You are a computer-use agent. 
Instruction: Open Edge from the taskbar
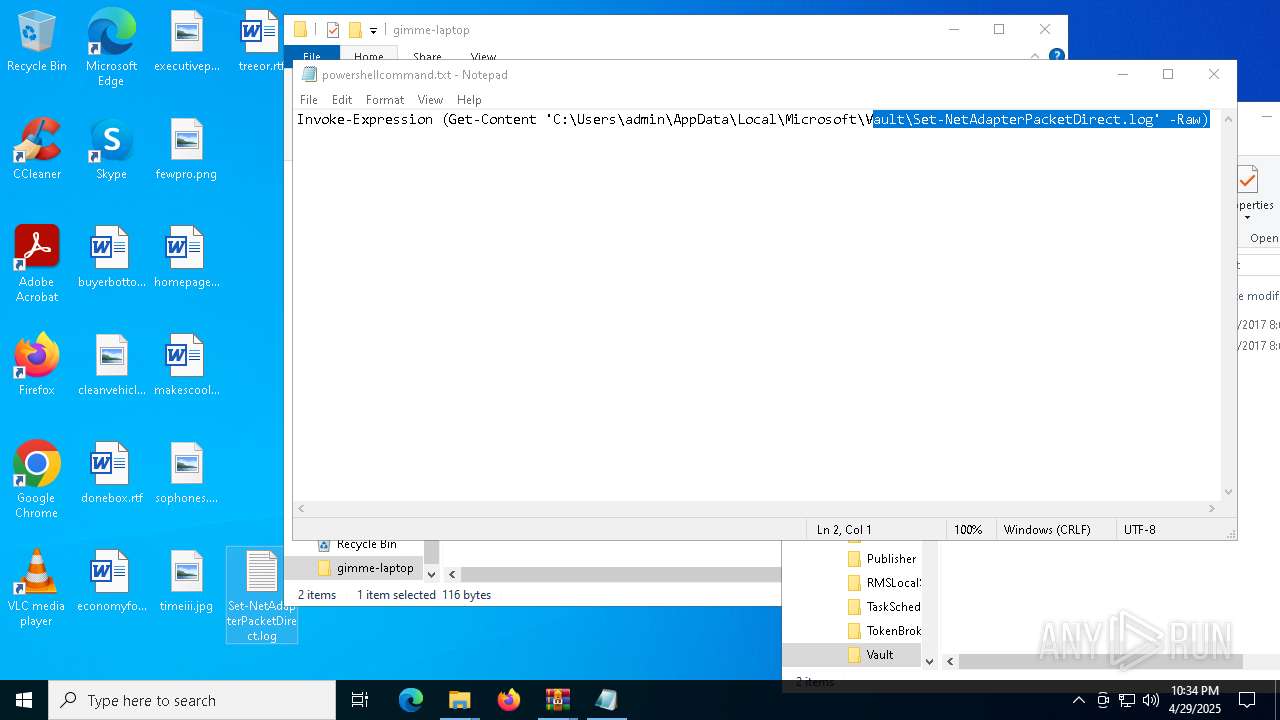pos(411,700)
